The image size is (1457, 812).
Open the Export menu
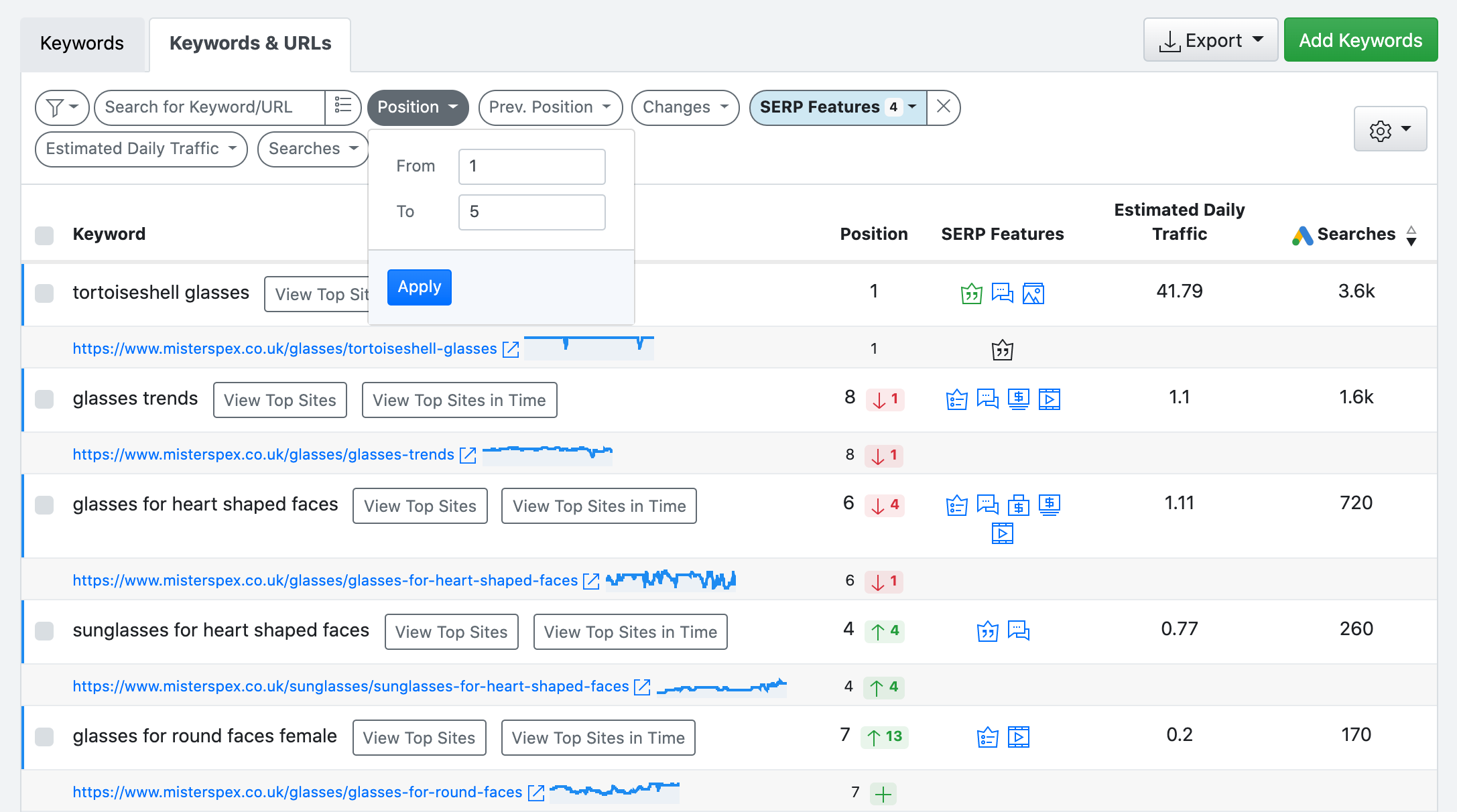[x=1210, y=40]
